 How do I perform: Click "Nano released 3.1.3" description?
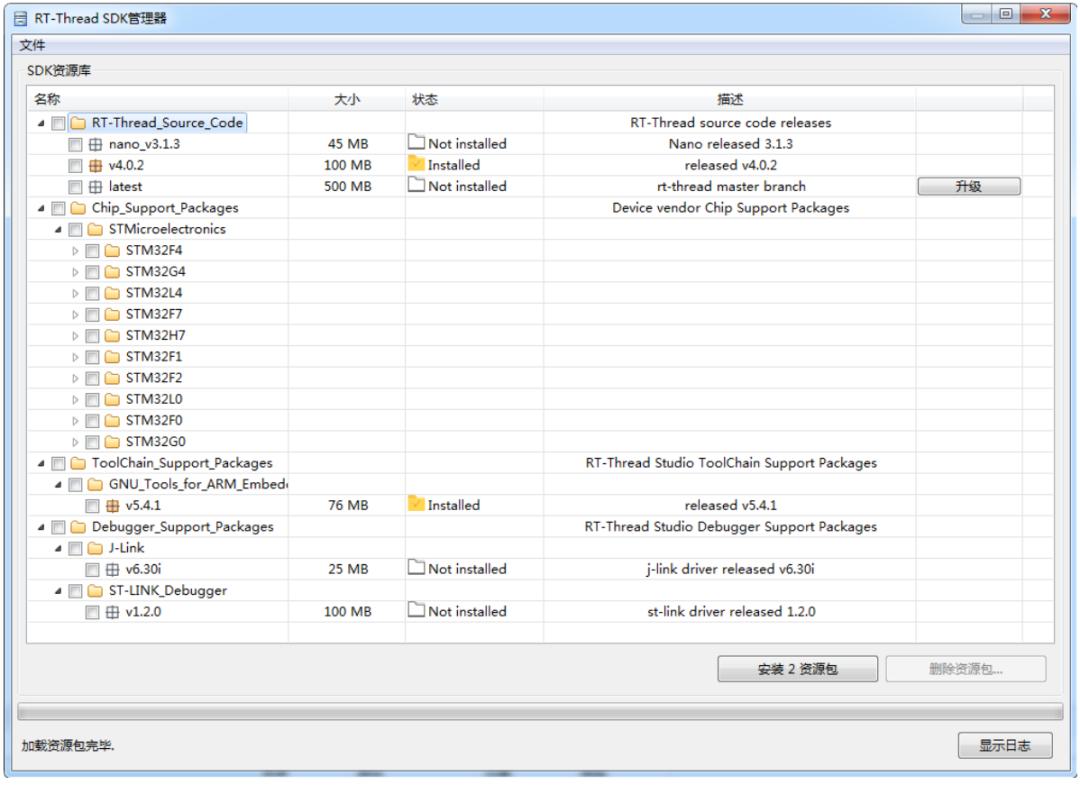(x=730, y=144)
